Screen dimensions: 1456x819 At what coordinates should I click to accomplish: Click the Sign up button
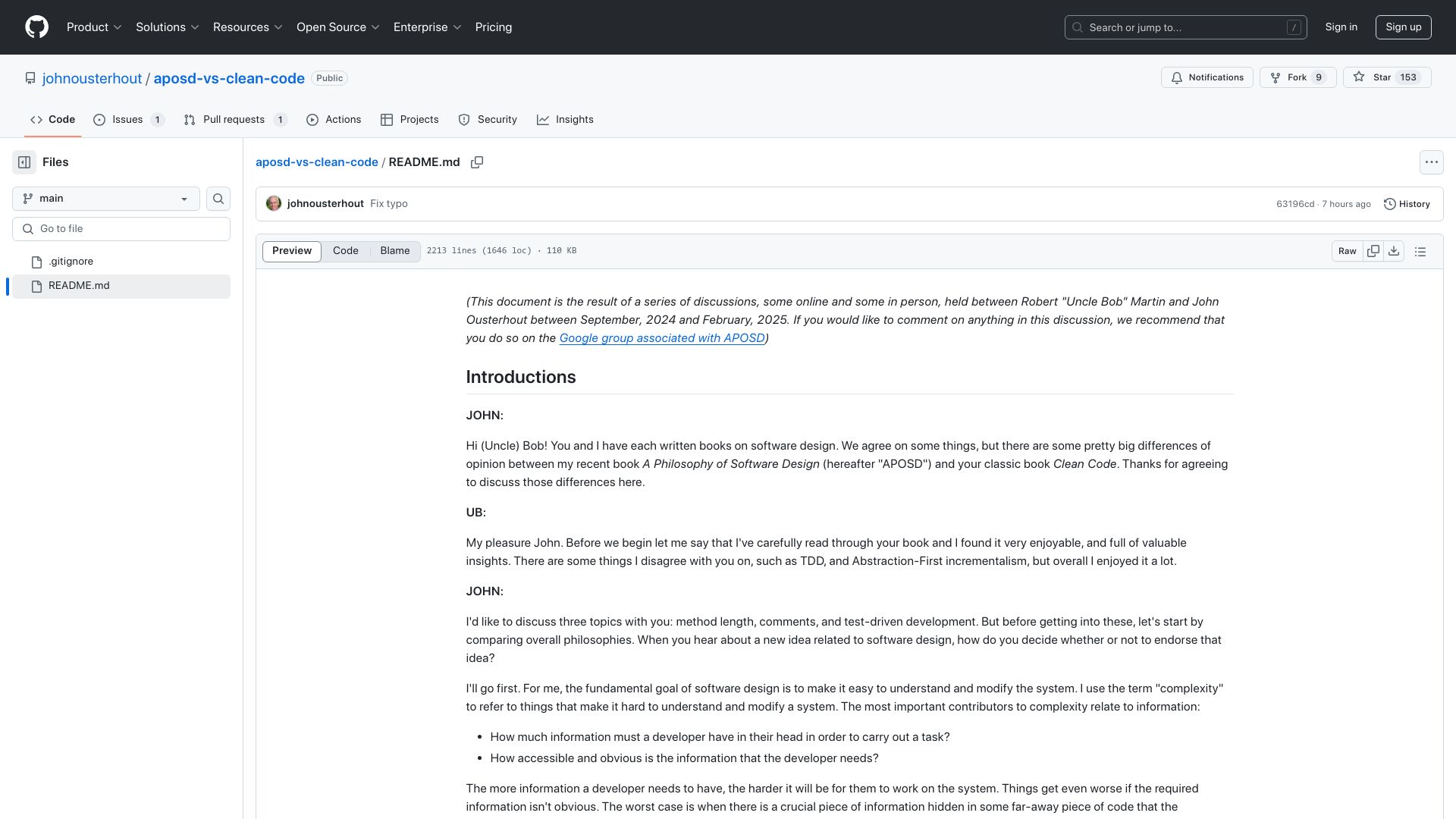click(x=1404, y=27)
